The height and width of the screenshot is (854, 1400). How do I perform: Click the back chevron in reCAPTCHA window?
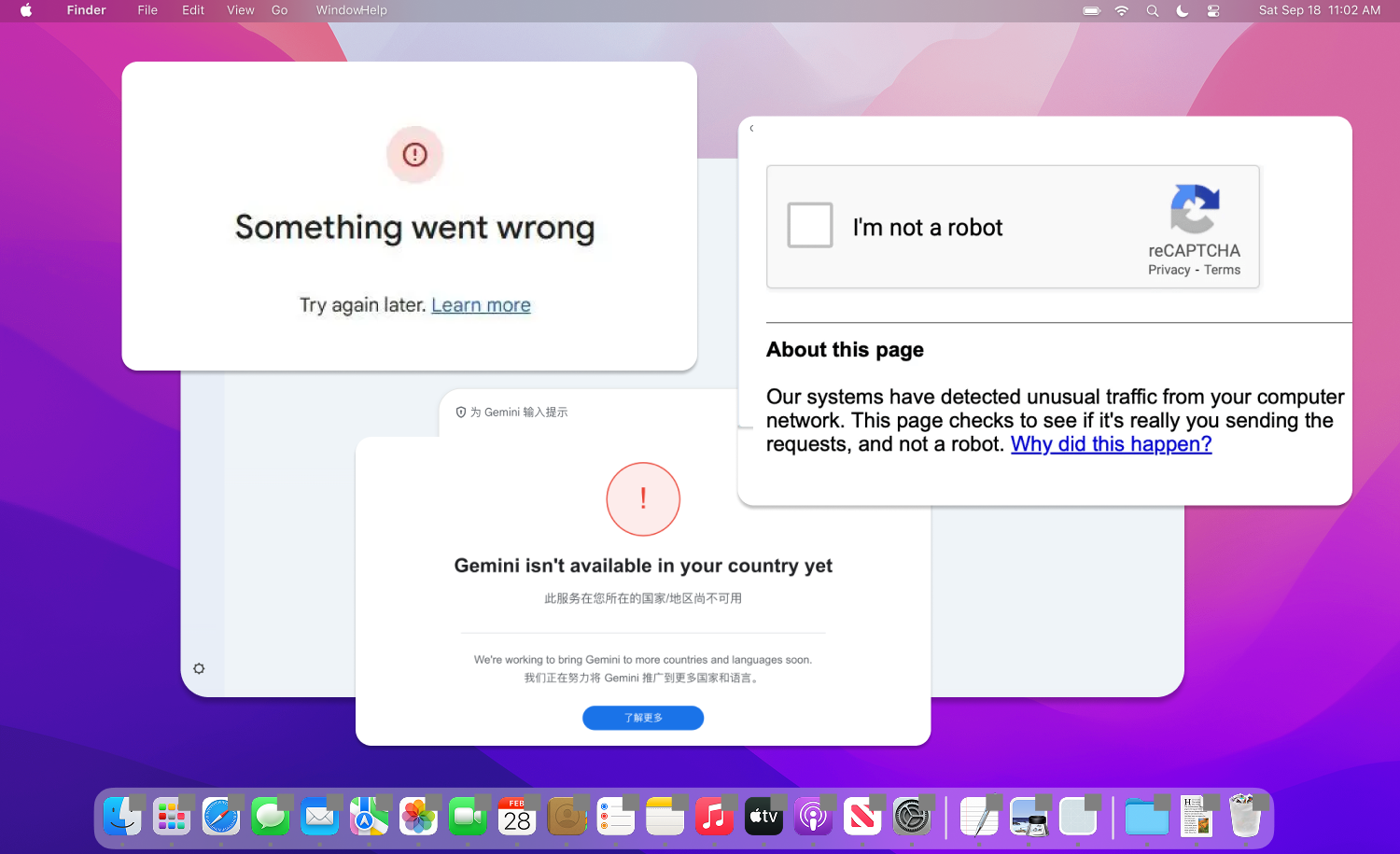tap(751, 129)
